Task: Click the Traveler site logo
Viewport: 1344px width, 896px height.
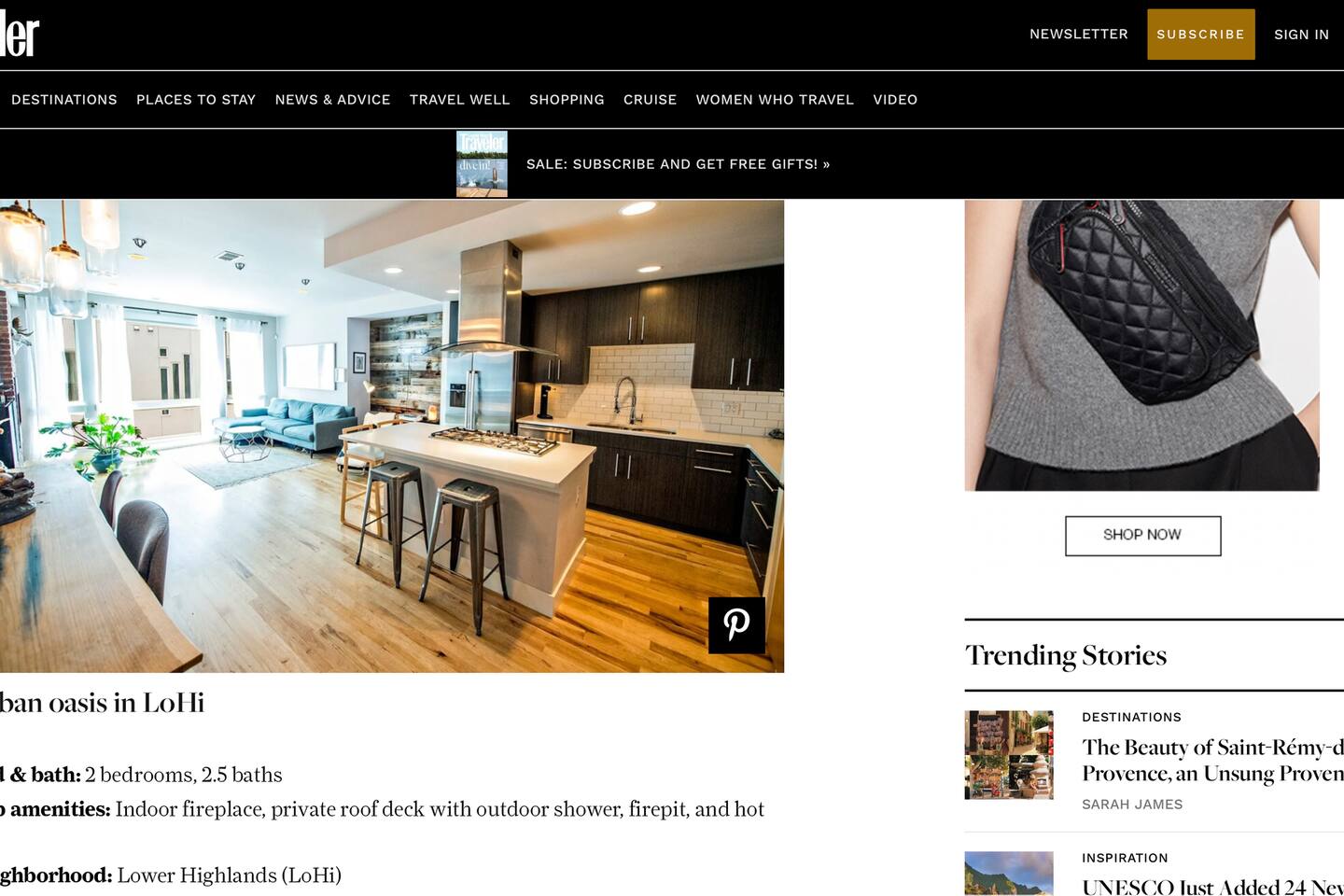Action: [20, 35]
